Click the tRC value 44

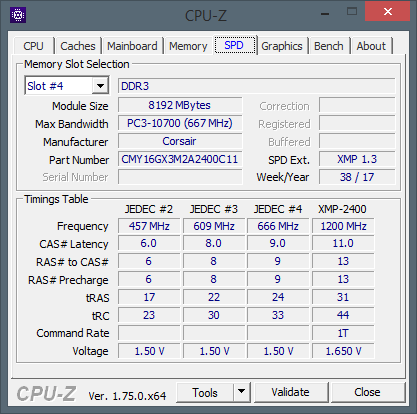click(x=343, y=315)
